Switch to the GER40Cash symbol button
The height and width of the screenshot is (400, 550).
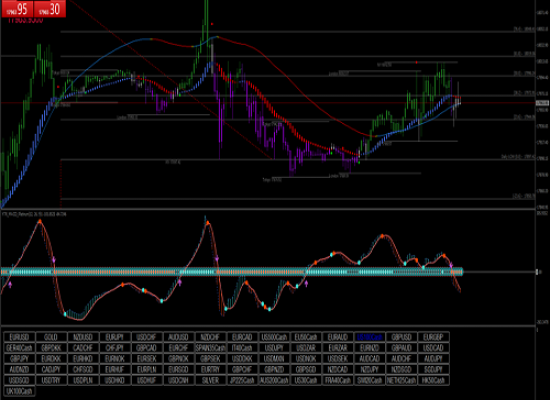point(19,348)
